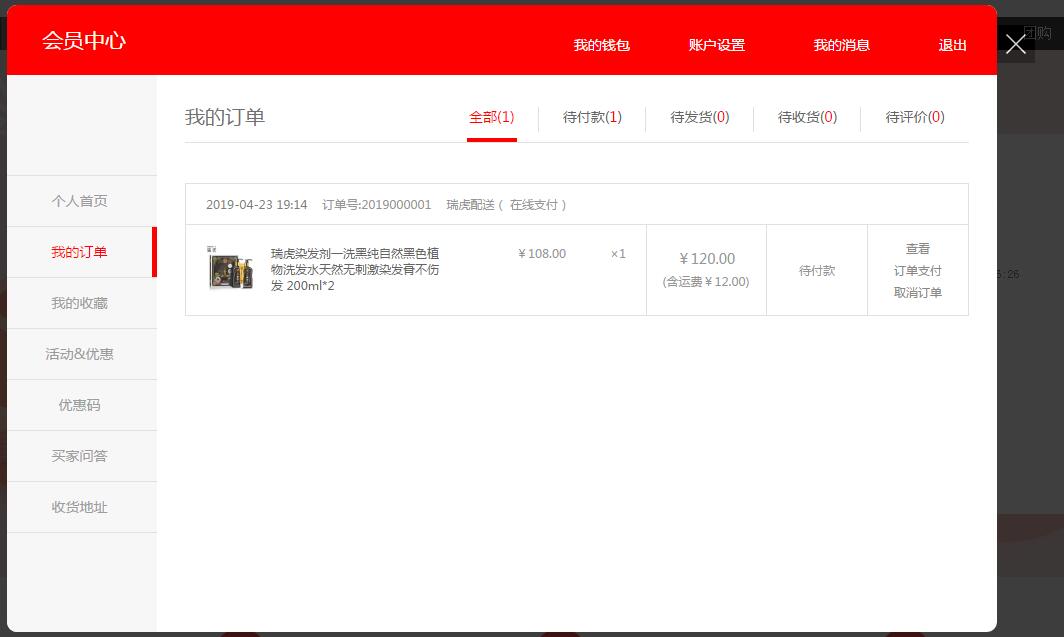Screen dimensions: 1064x637
Task: Click the 在线支付 payment method text
Action: pyautogui.click(x=534, y=205)
